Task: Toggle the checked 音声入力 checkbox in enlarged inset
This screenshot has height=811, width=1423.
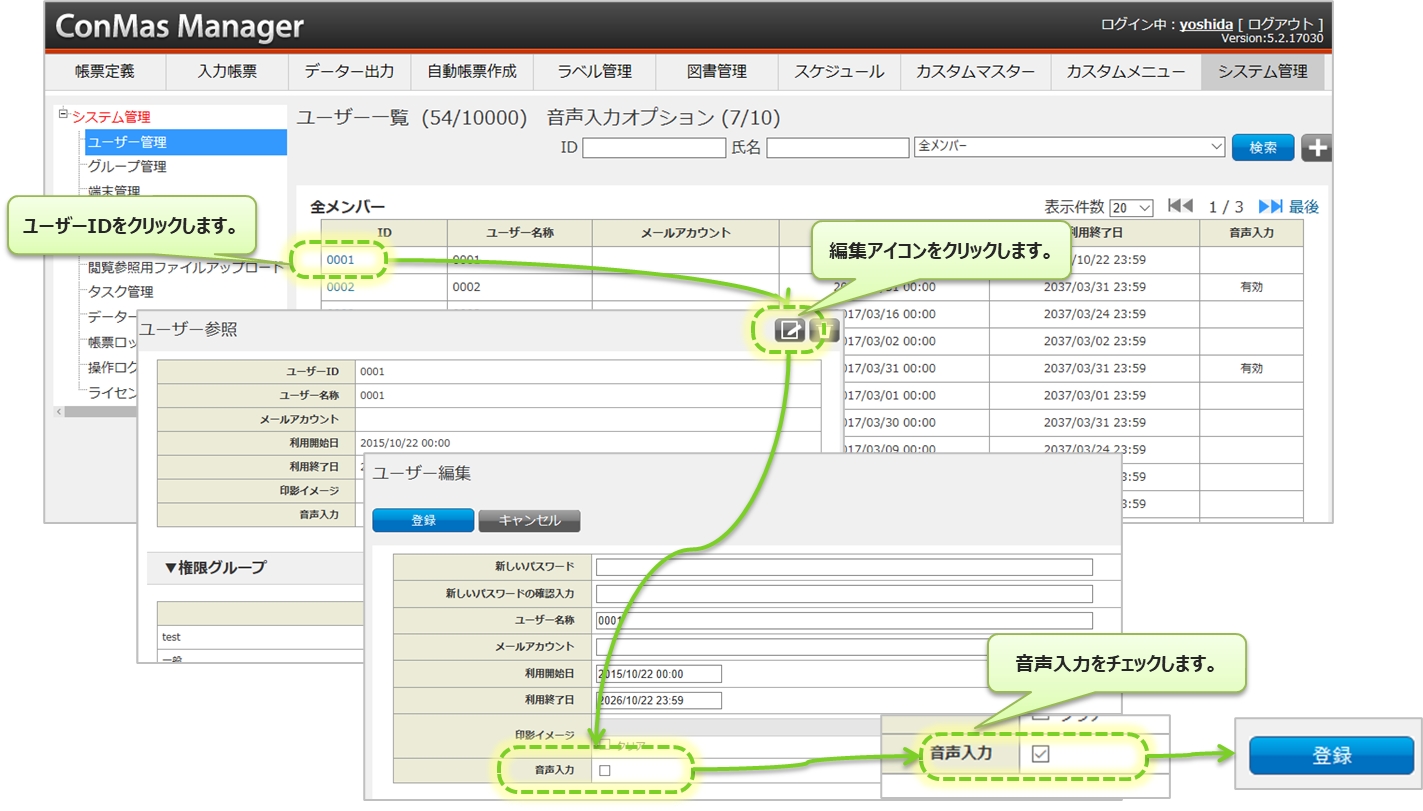Action: pos(1040,754)
